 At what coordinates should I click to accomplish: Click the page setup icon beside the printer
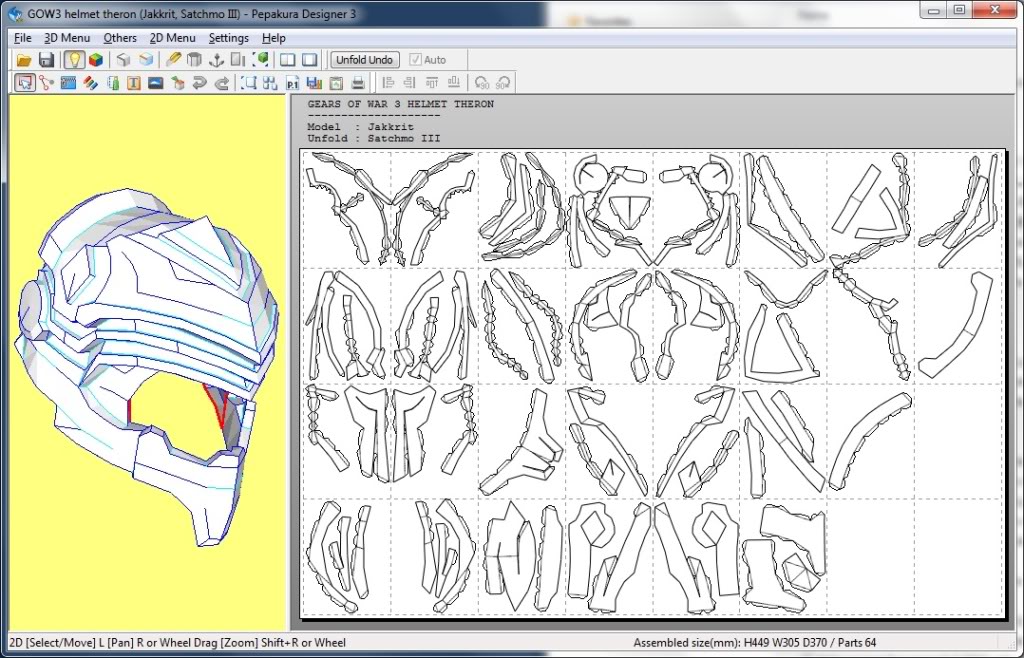pos(336,83)
